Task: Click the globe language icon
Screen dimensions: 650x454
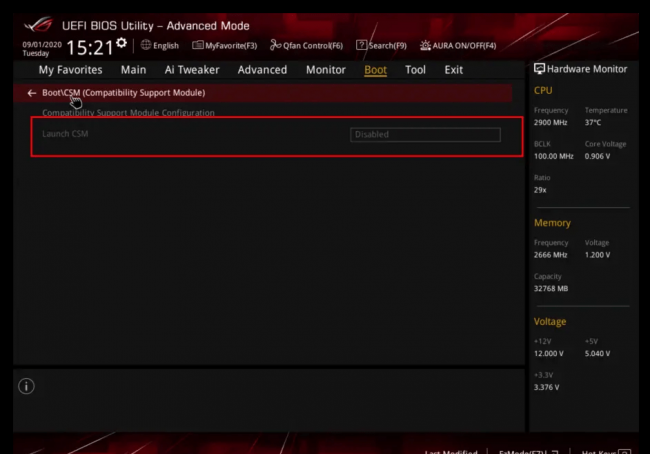Action: pos(146,45)
